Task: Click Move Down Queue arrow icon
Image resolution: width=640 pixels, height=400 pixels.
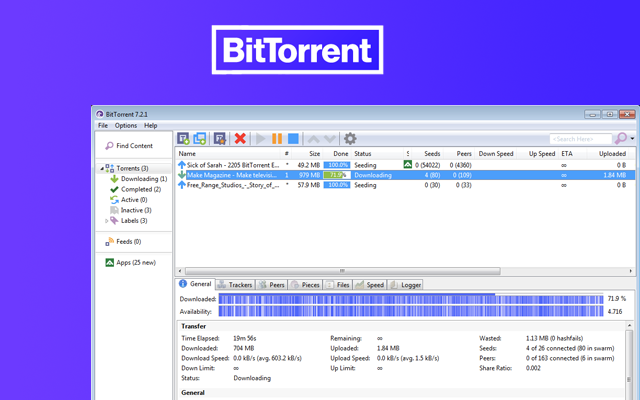Action: (330, 139)
